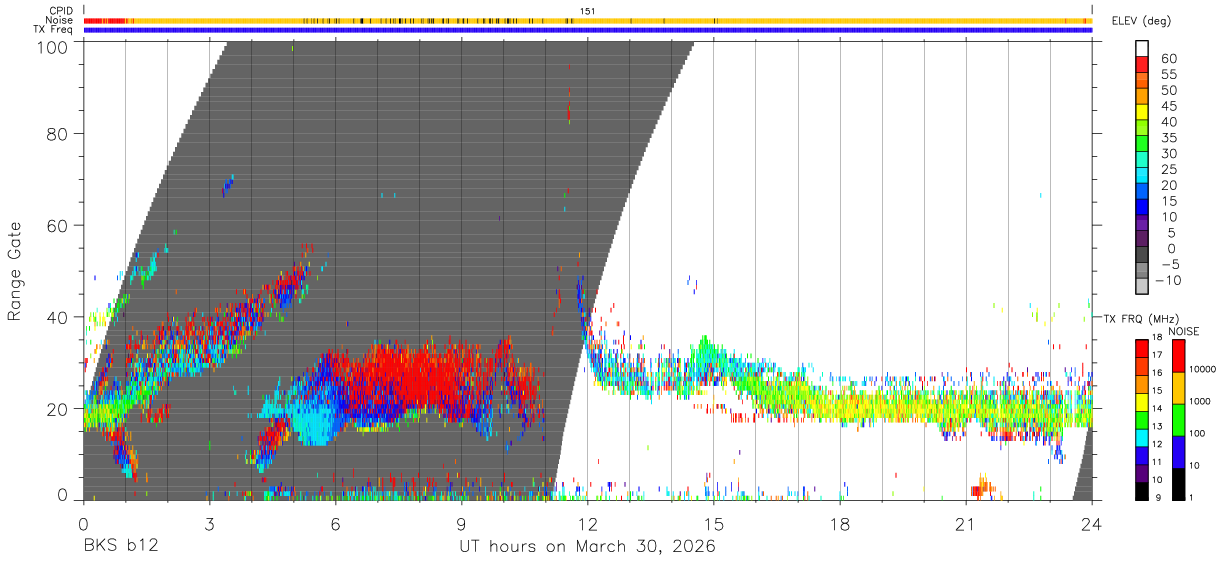Click the "Range Gate" y-axis label

tap(15, 272)
